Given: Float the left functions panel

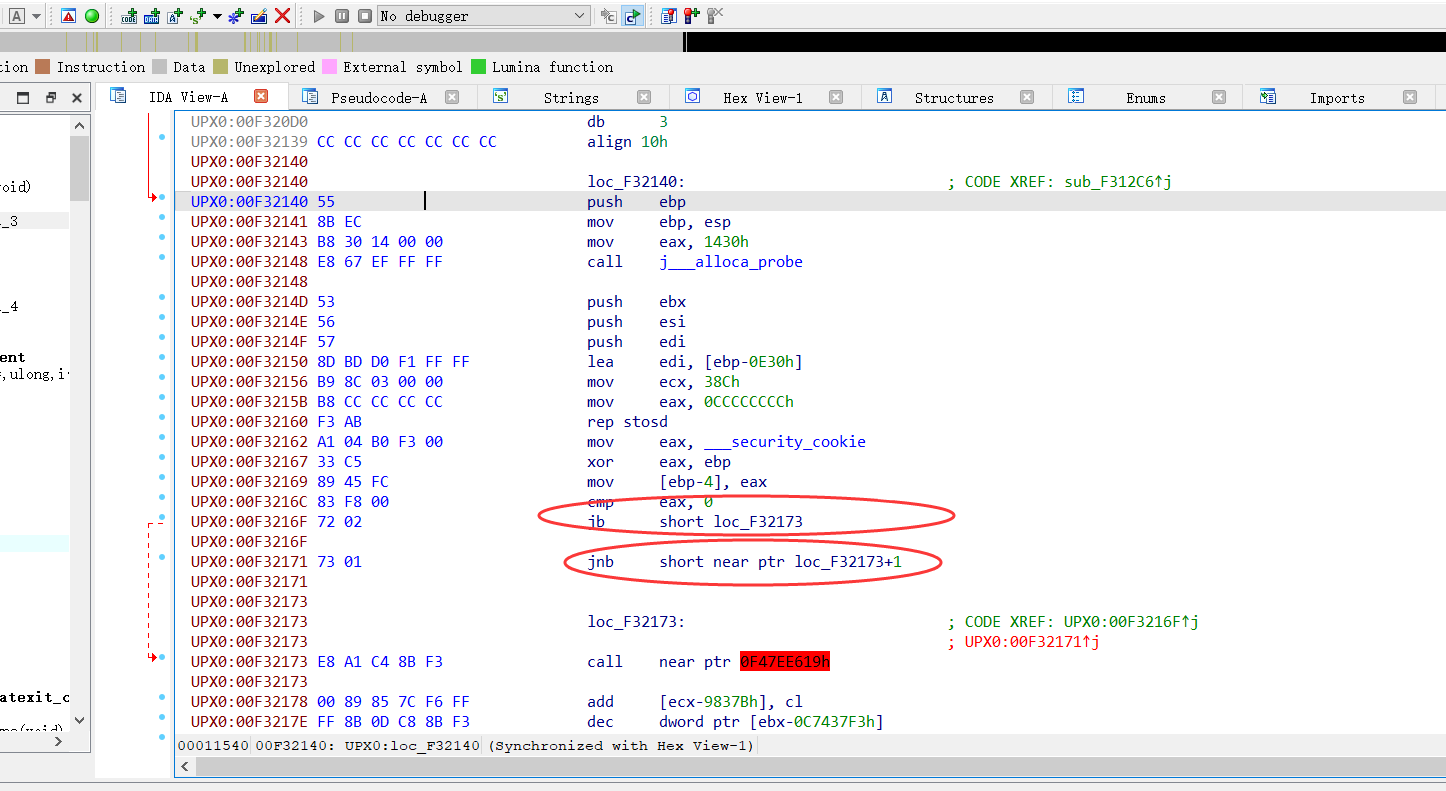Looking at the screenshot, I should pyautogui.click(x=52, y=98).
